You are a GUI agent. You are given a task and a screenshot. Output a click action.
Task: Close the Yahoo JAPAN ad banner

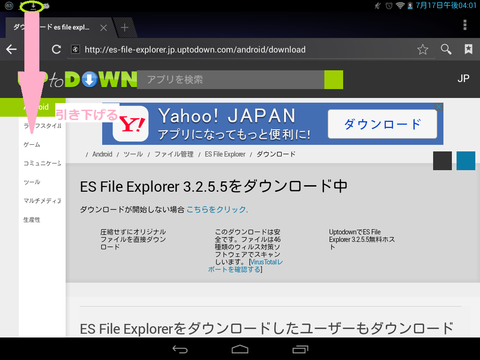click(x=439, y=107)
